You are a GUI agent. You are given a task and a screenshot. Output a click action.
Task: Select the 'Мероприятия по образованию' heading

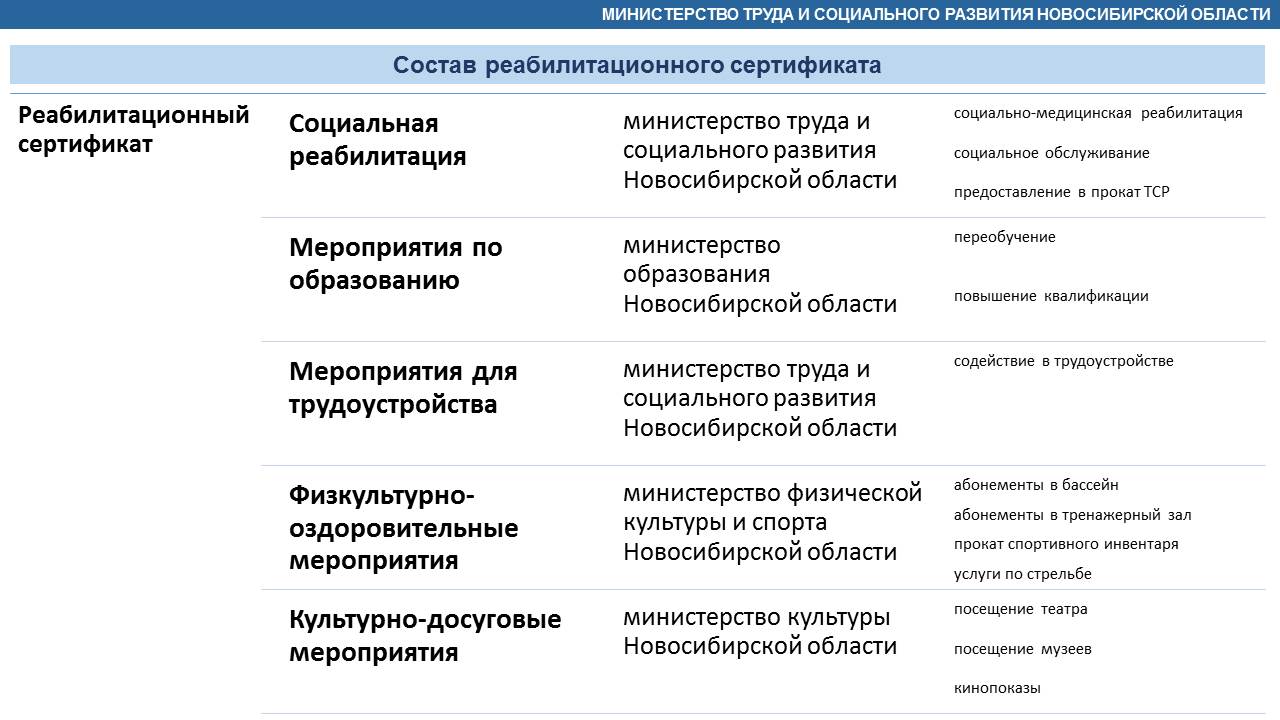pos(395,264)
